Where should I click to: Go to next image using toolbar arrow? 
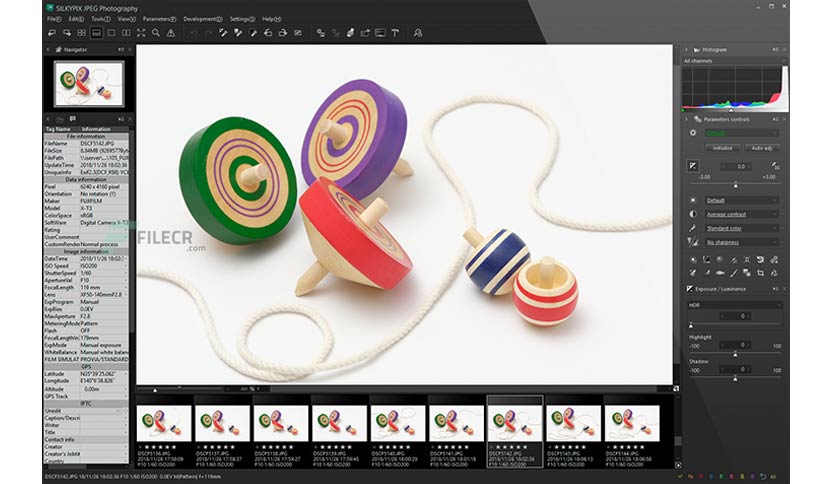point(67,33)
